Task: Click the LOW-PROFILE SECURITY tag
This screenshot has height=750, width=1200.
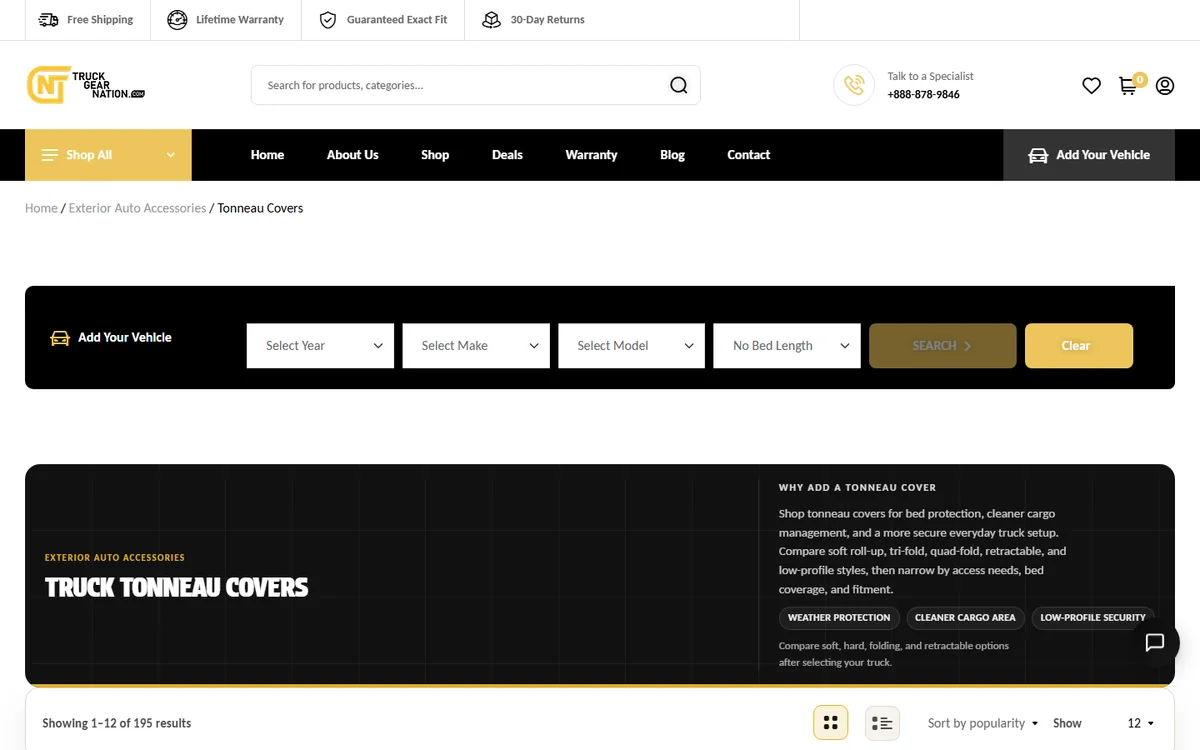Action: [x=1093, y=618]
